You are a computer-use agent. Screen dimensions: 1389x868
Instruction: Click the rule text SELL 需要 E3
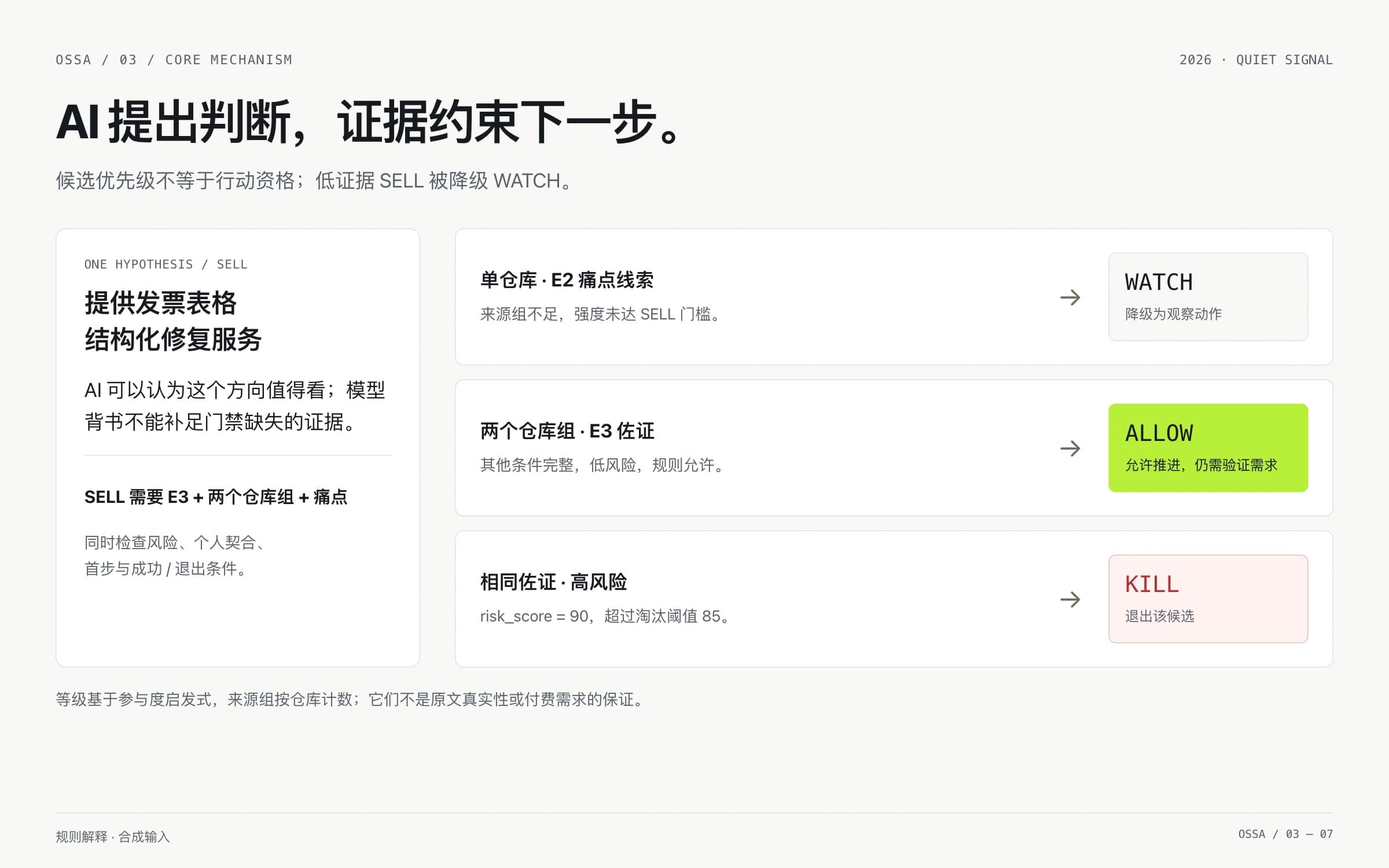coord(215,497)
